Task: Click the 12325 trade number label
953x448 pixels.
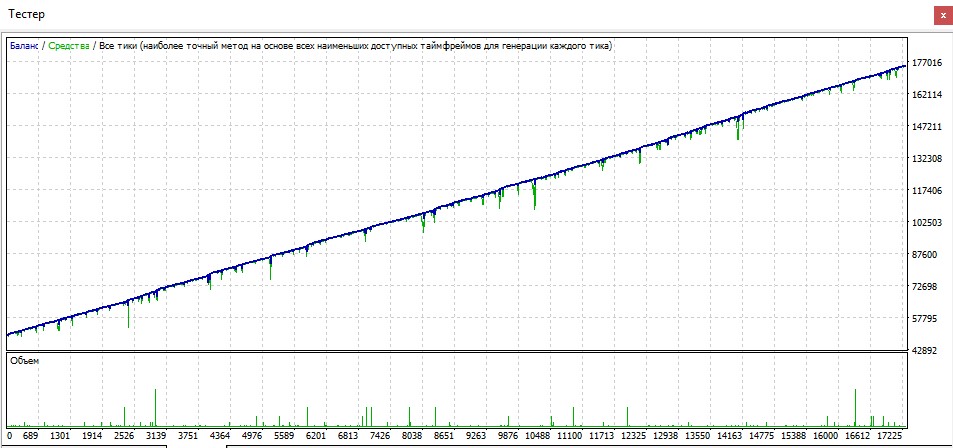Action: click(633, 436)
